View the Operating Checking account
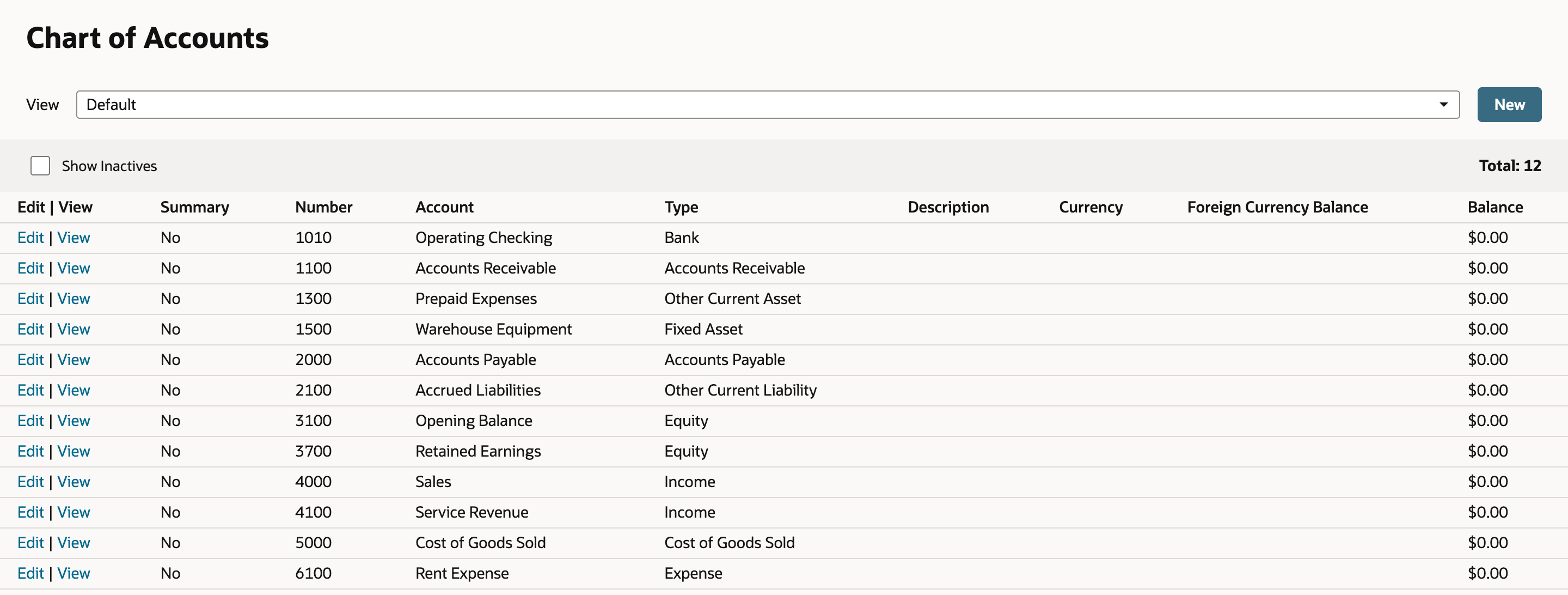Screen dimensions: 1568x595 point(73,238)
